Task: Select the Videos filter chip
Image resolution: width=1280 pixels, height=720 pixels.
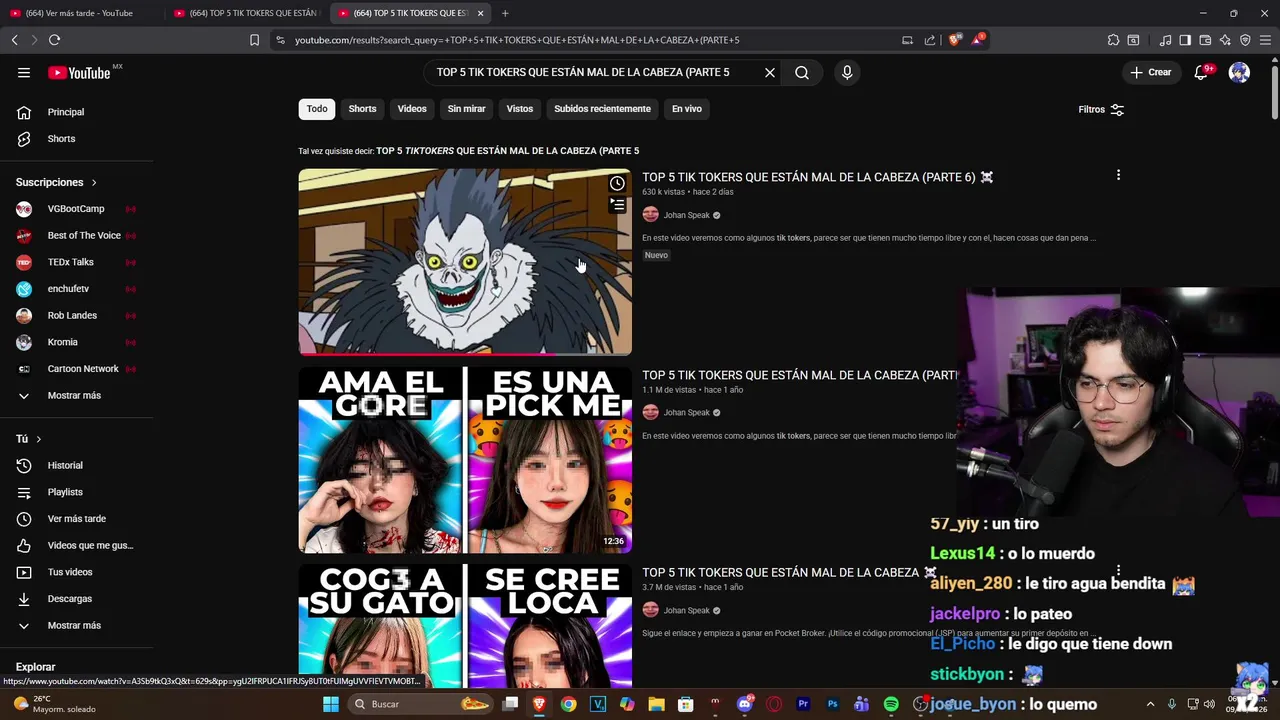Action: click(412, 109)
